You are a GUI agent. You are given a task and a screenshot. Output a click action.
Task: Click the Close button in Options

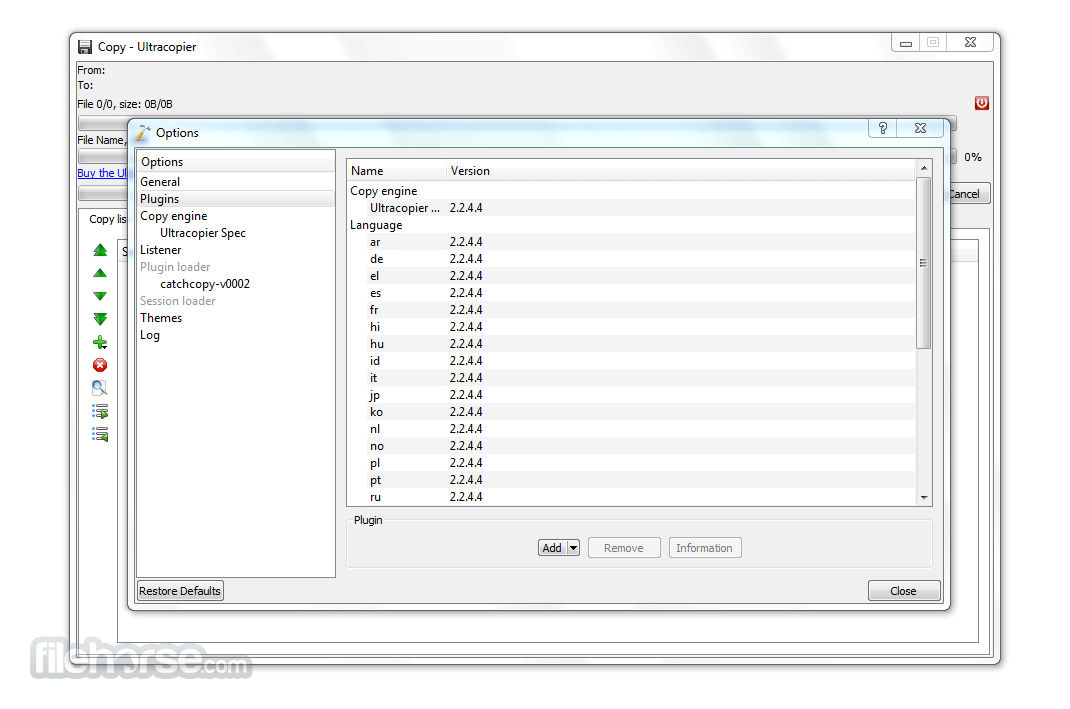click(x=903, y=591)
